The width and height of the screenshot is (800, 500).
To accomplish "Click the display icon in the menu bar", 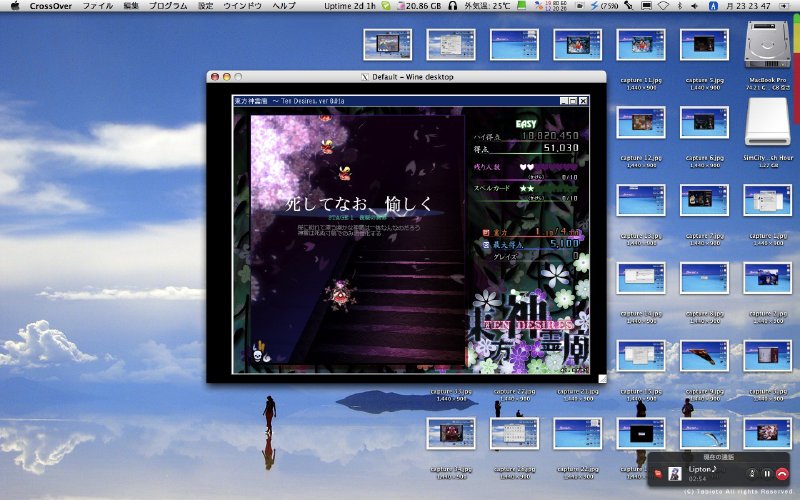I will (x=646, y=6).
